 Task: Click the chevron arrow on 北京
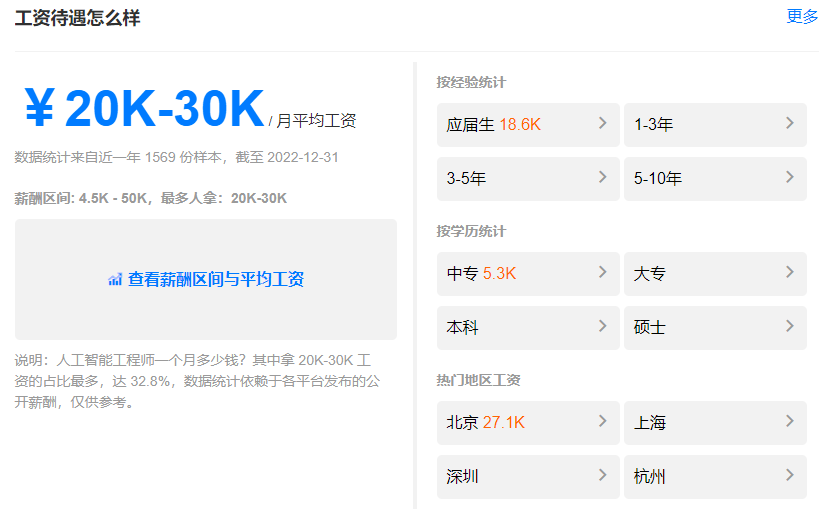coord(603,421)
